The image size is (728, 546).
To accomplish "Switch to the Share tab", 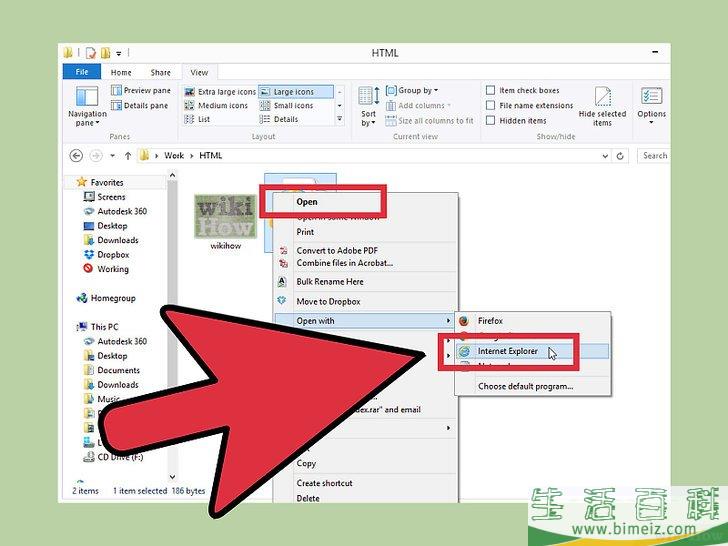I will 161,72.
